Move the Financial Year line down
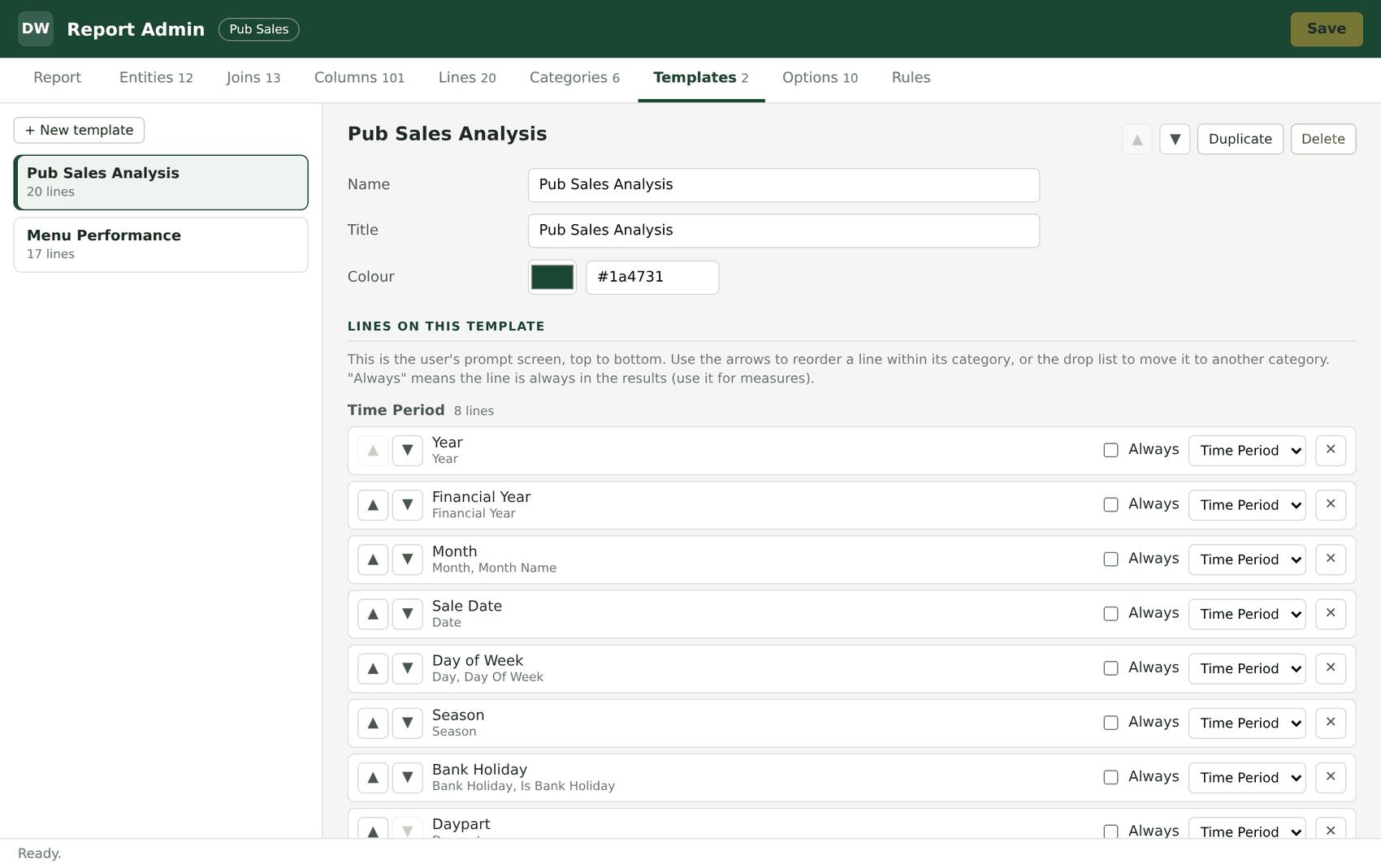The width and height of the screenshot is (1381, 868). point(408,505)
